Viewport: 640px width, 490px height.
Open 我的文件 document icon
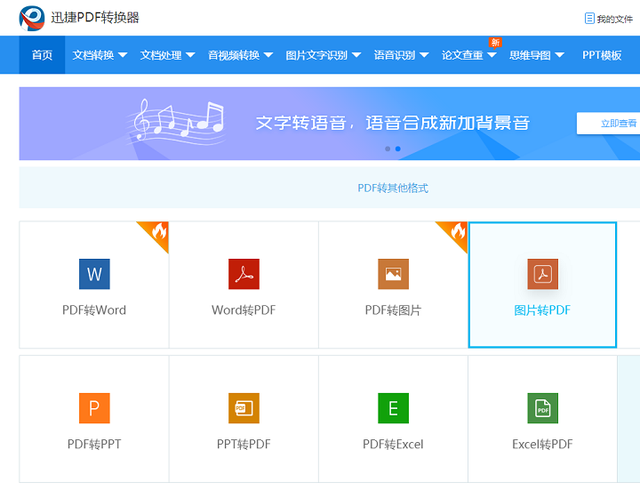(x=589, y=18)
